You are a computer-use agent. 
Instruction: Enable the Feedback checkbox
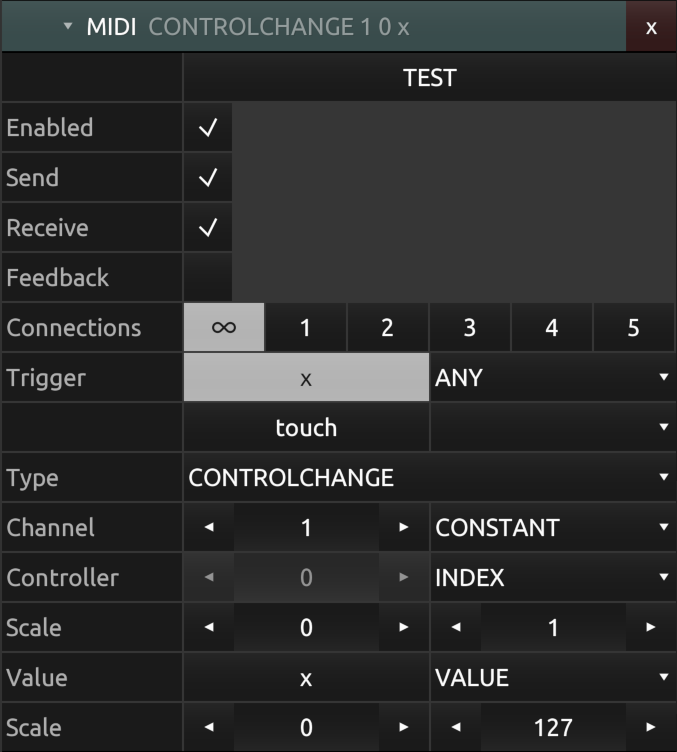point(208,277)
